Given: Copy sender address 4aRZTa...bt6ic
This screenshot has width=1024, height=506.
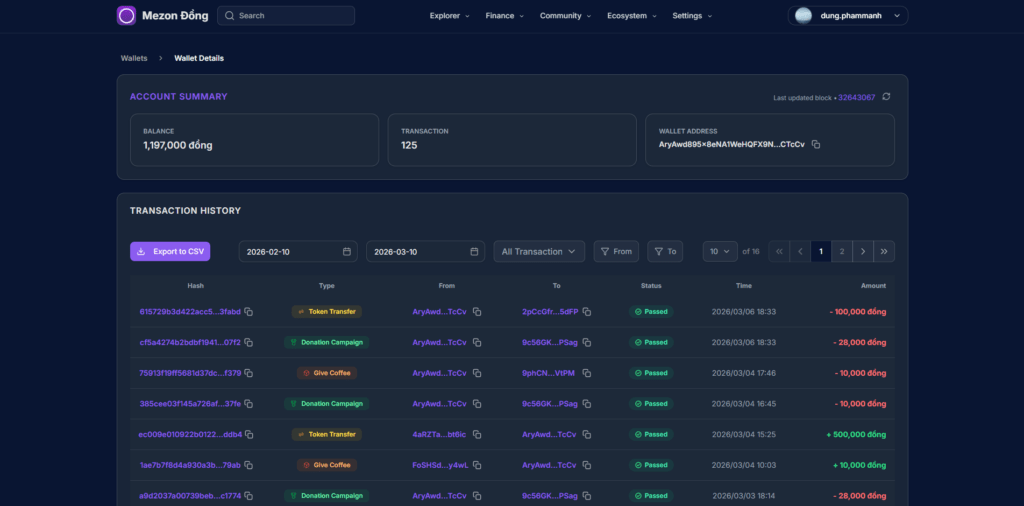Looking at the screenshot, I should tap(477, 435).
